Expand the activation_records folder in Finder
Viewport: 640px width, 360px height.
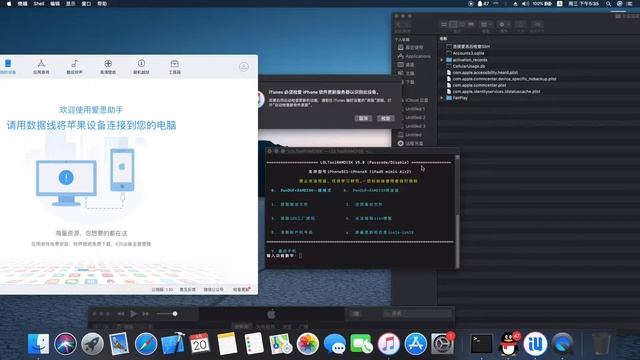tap(442, 60)
